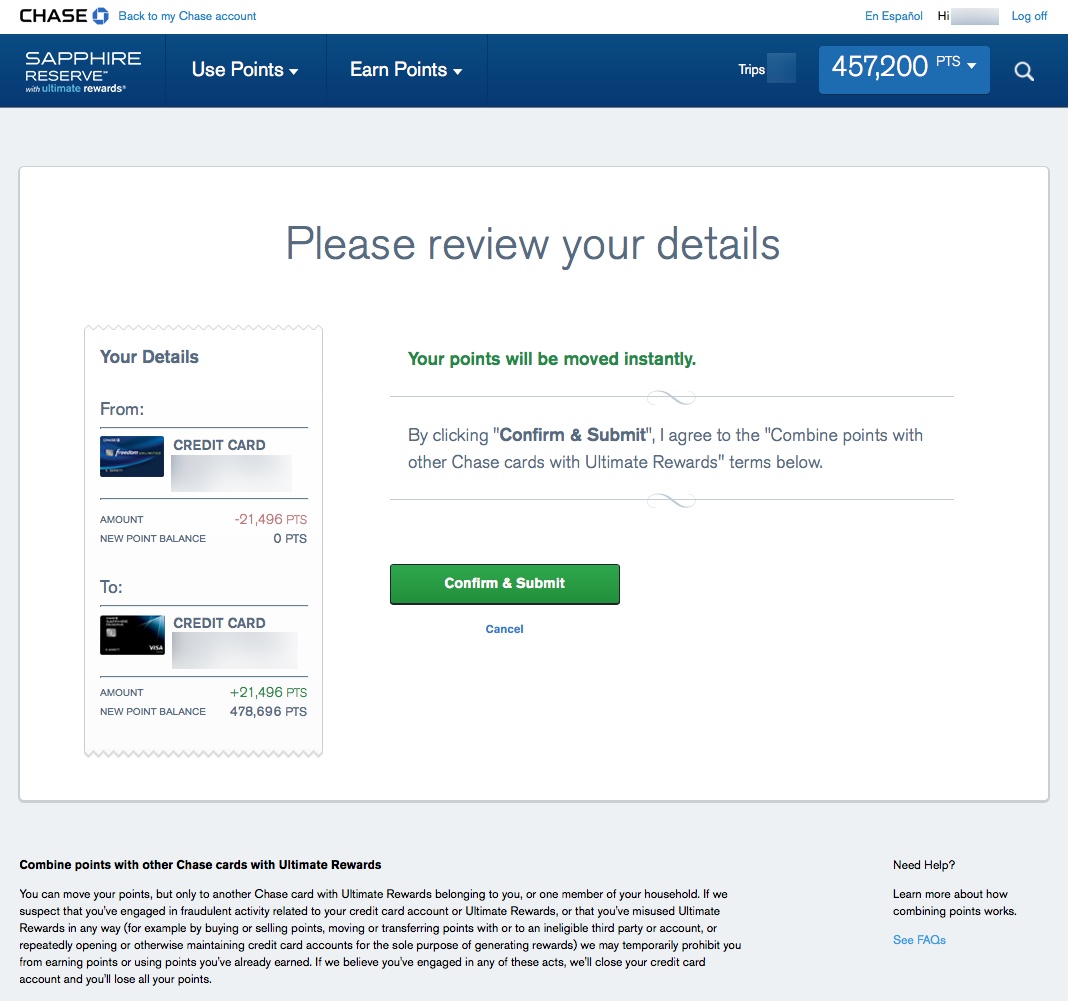Open the See FAQs link
Viewport: 1068px width, 1001px height.
(x=919, y=940)
